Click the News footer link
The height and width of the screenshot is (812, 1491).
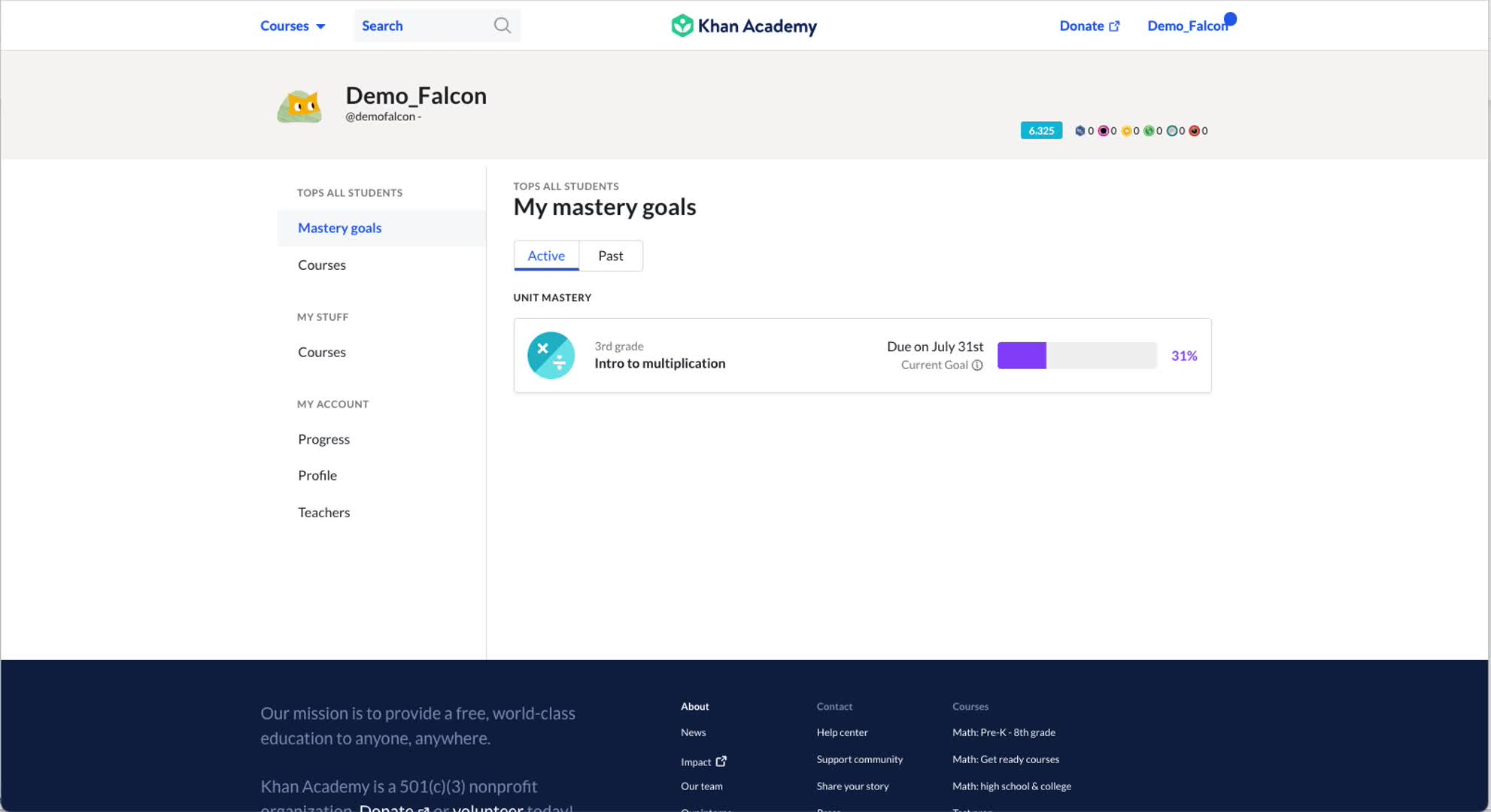693,732
